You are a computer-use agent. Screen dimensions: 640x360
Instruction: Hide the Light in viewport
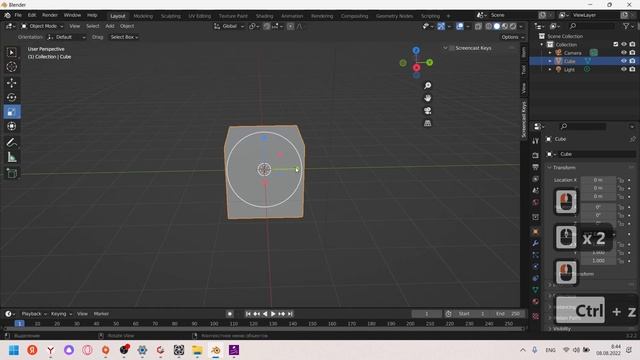(624, 69)
